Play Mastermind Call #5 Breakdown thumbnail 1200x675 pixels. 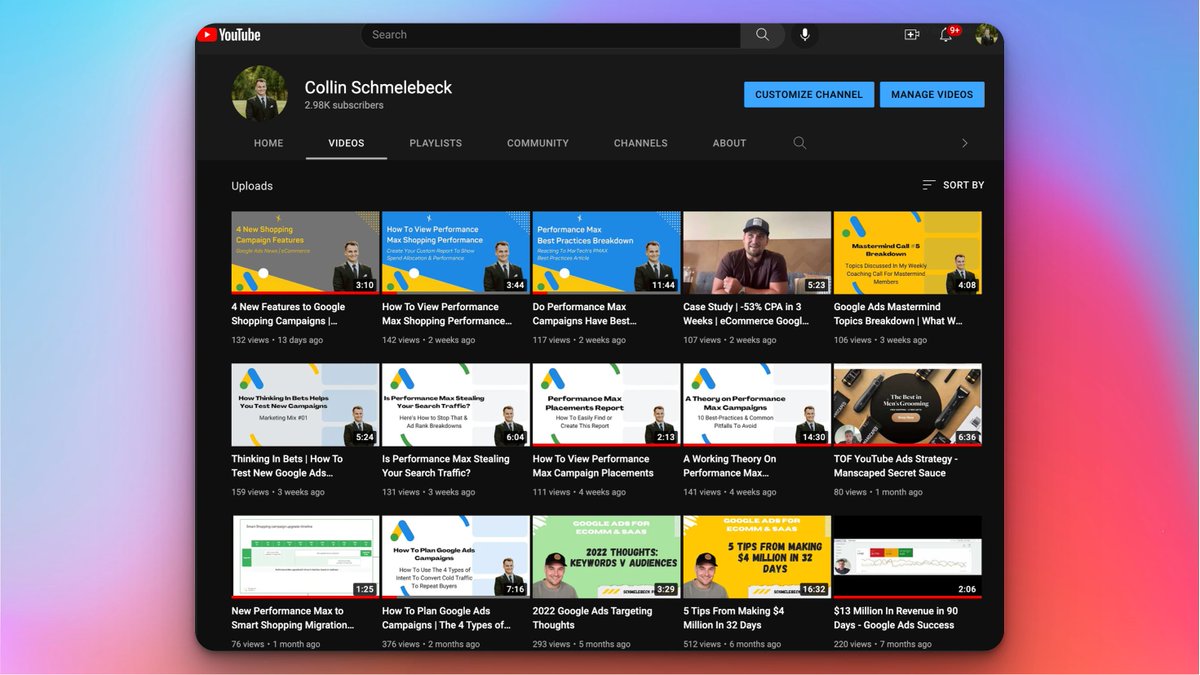907,252
